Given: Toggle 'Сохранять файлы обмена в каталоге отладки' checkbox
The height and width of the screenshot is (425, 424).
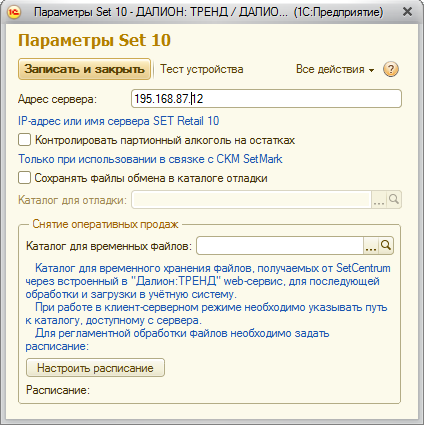Looking at the screenshot, I should click(24, 178).
